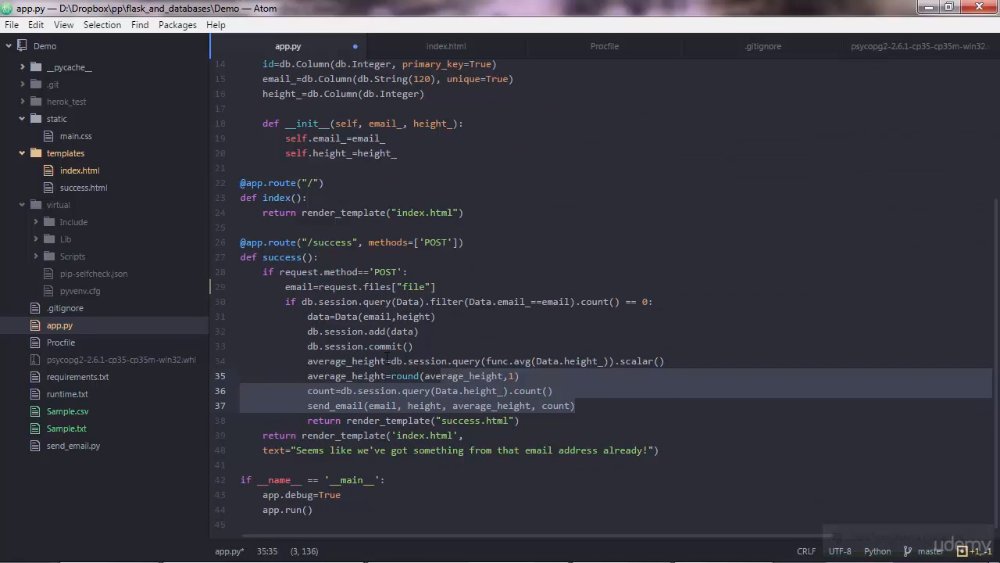
Task: Open the File menu
Action: [x=11, y=25]
